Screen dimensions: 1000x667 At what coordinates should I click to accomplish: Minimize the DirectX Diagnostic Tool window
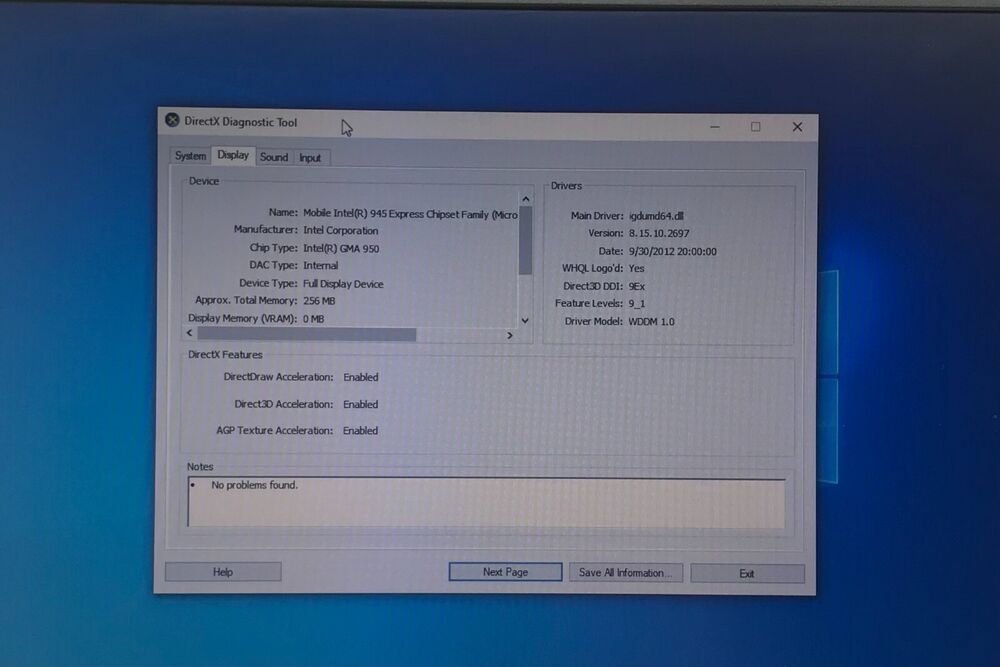click(715, 126)
